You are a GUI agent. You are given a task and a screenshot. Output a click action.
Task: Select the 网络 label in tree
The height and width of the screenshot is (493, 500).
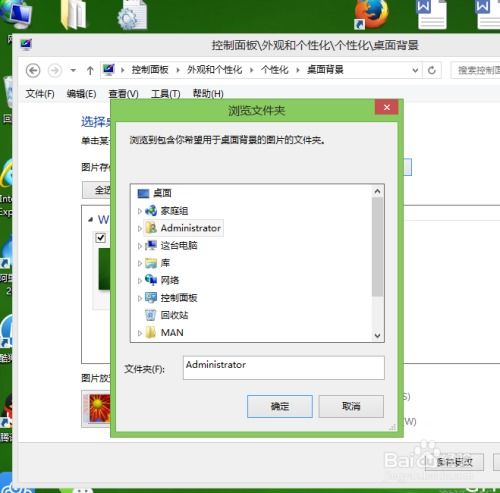[x=170, y=280]
